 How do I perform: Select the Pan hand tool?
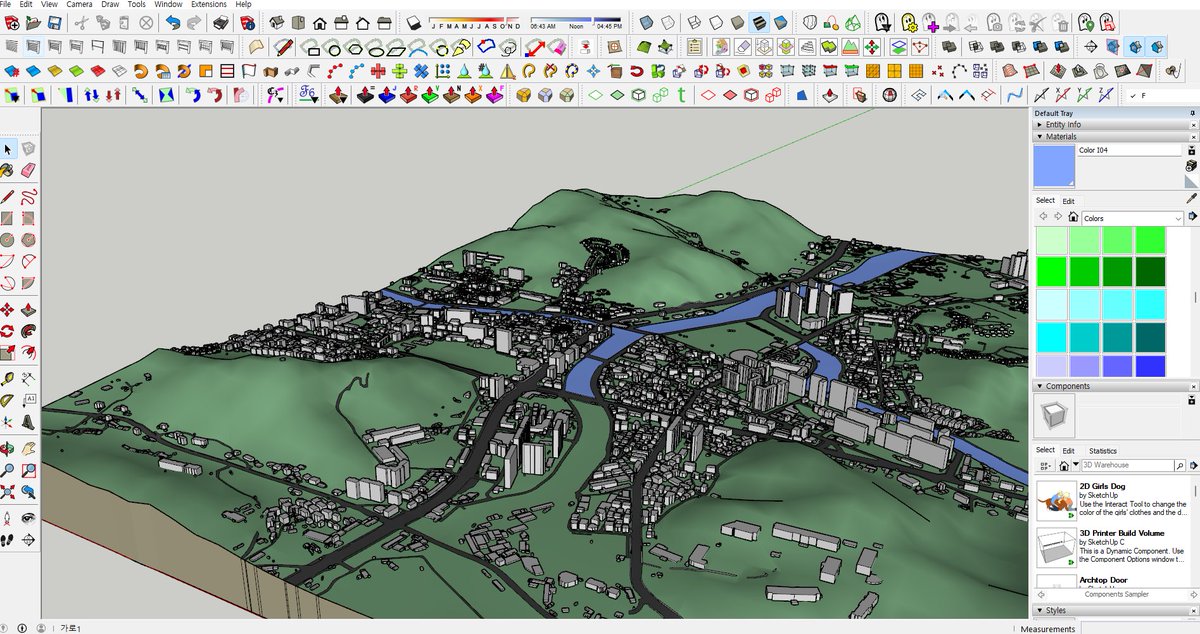(x=29, y=448)
